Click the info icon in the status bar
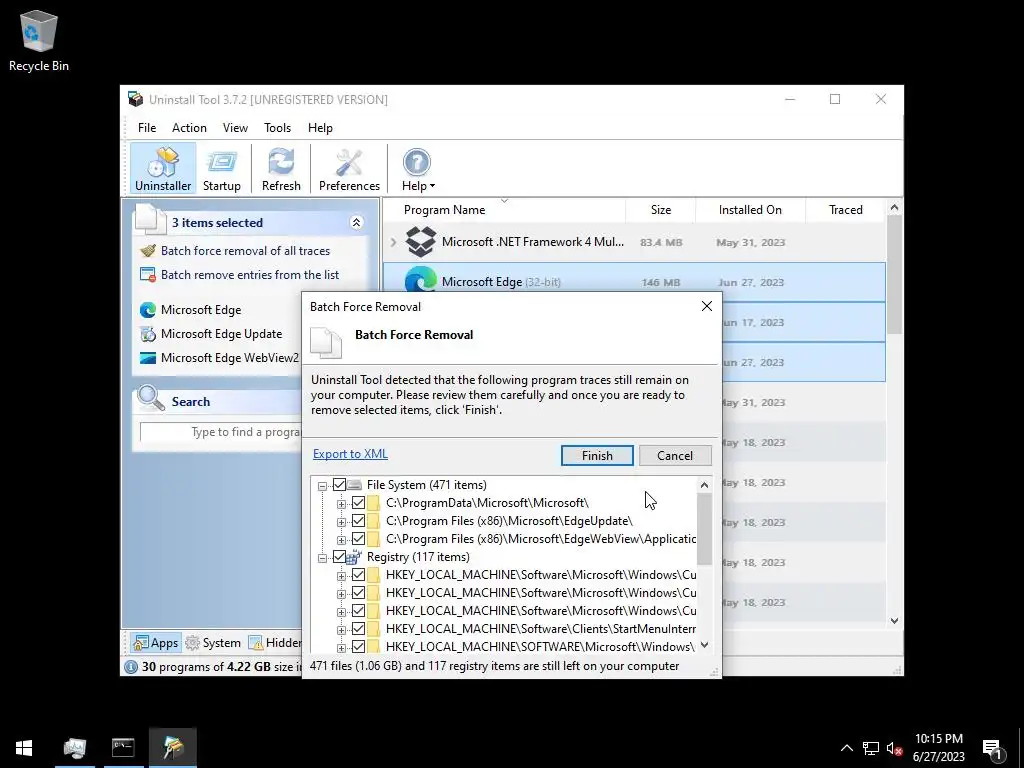1024x768 pixels. (x=131, y=667)
